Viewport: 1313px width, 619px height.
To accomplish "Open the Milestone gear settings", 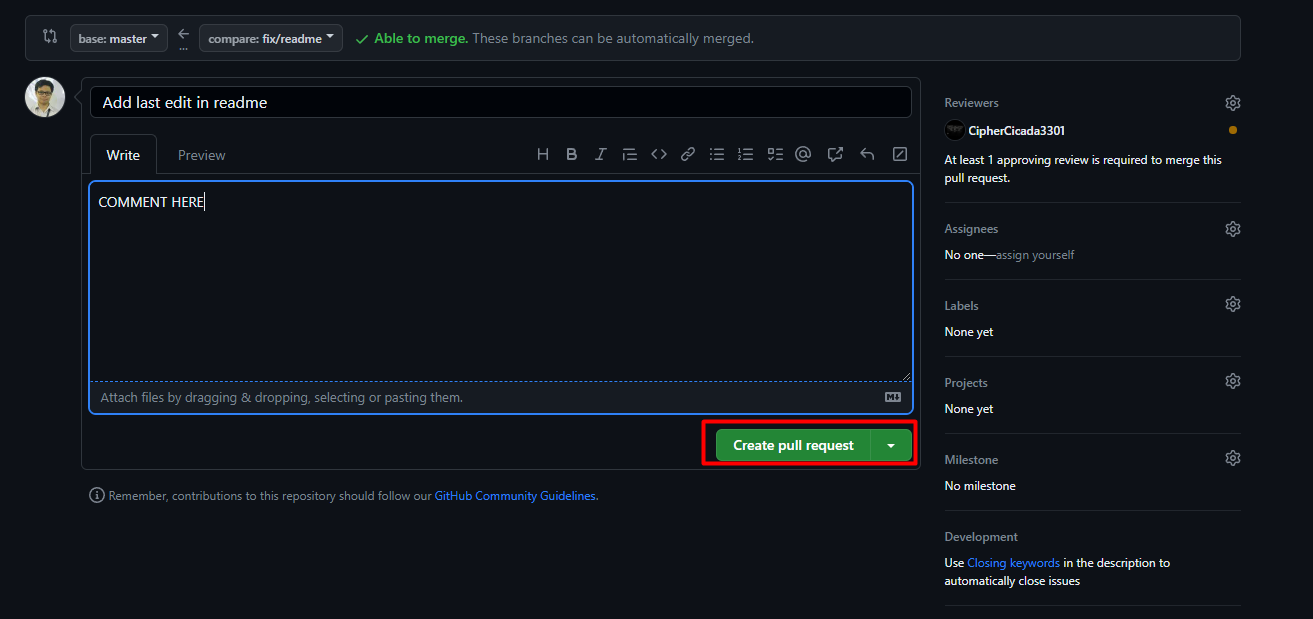I will pyautogui.click(x=1232, y=458).
